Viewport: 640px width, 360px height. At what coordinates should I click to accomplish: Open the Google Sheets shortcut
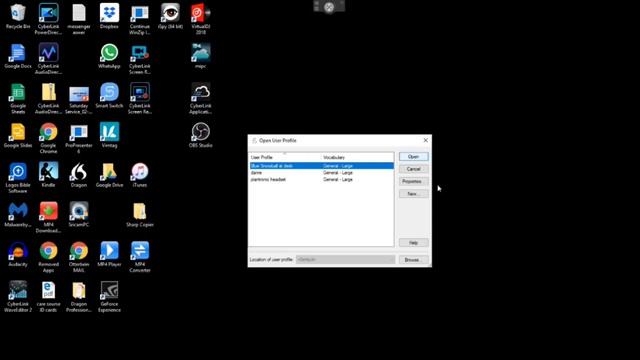[x=18, y=98]
